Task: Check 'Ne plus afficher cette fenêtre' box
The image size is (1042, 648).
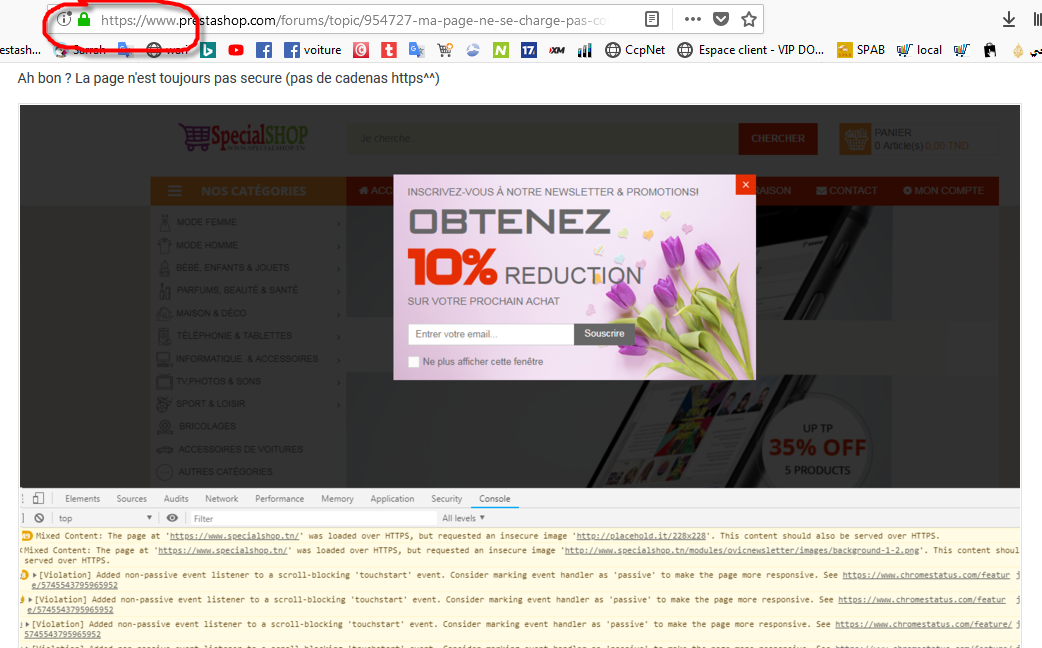Action: pos(413,362)
